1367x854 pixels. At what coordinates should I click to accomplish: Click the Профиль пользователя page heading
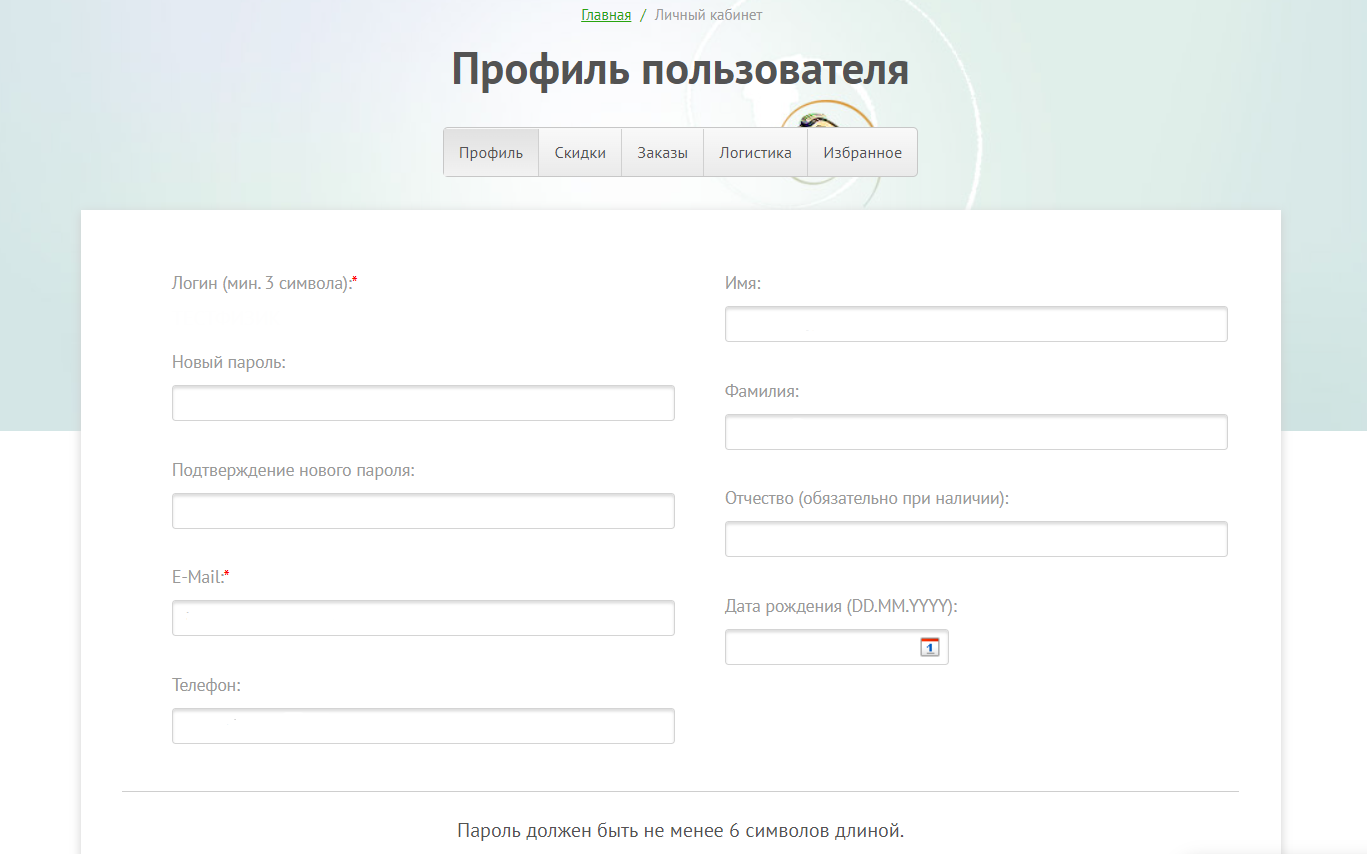tap(680, 70)
